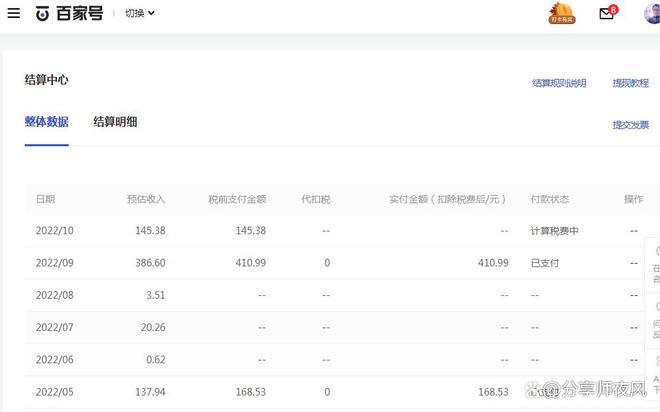Open the 结算规则说明 link

click(x=559, y=83)
